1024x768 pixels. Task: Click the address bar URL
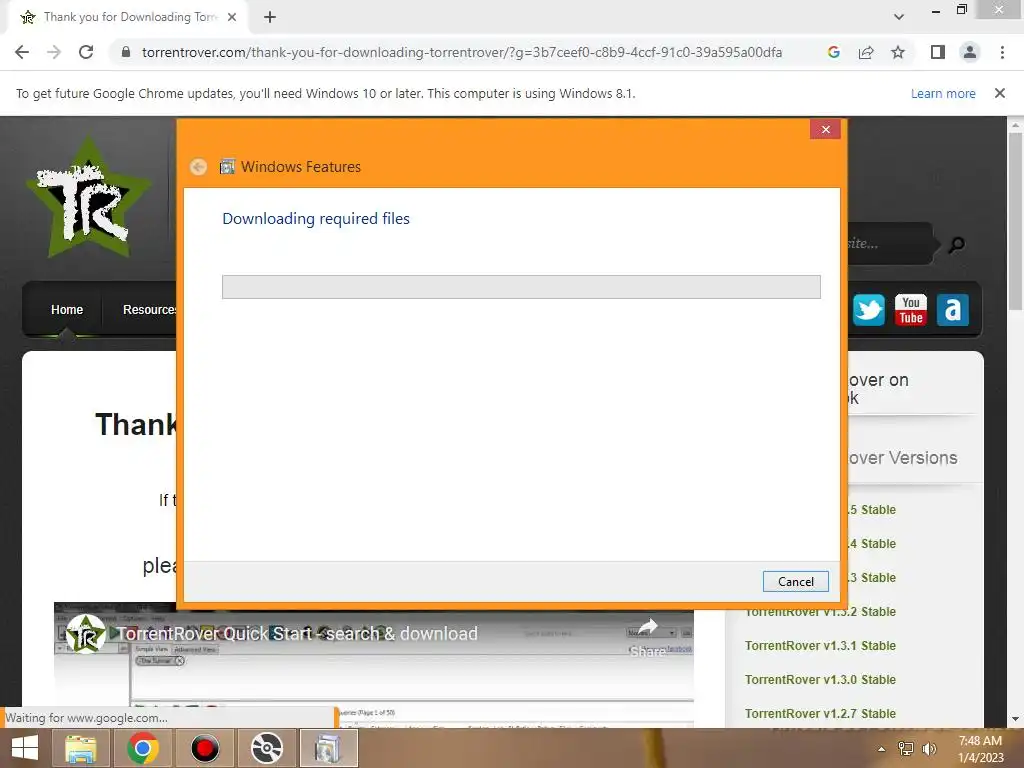coord(462,52)
